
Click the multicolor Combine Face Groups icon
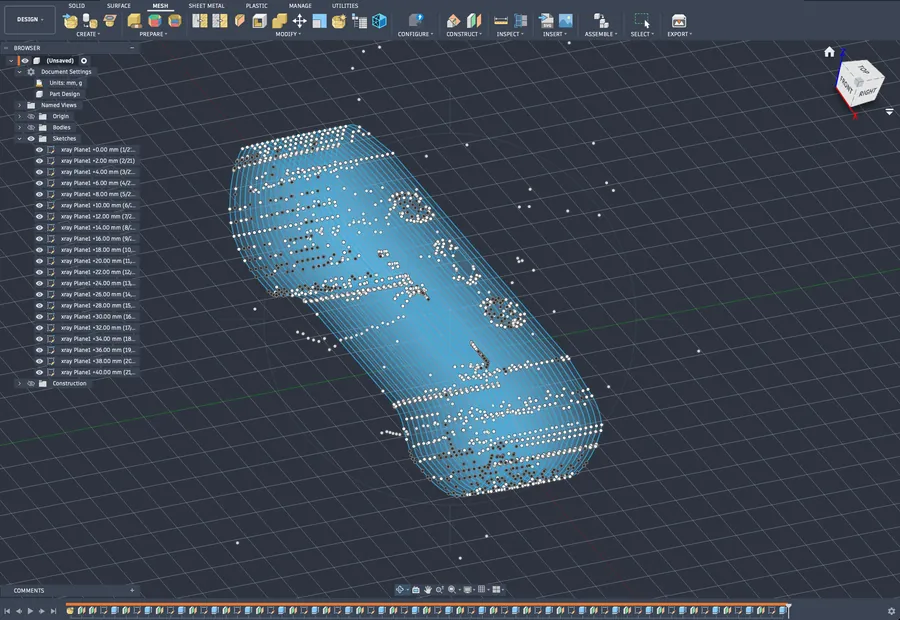(x=154, y=21)
